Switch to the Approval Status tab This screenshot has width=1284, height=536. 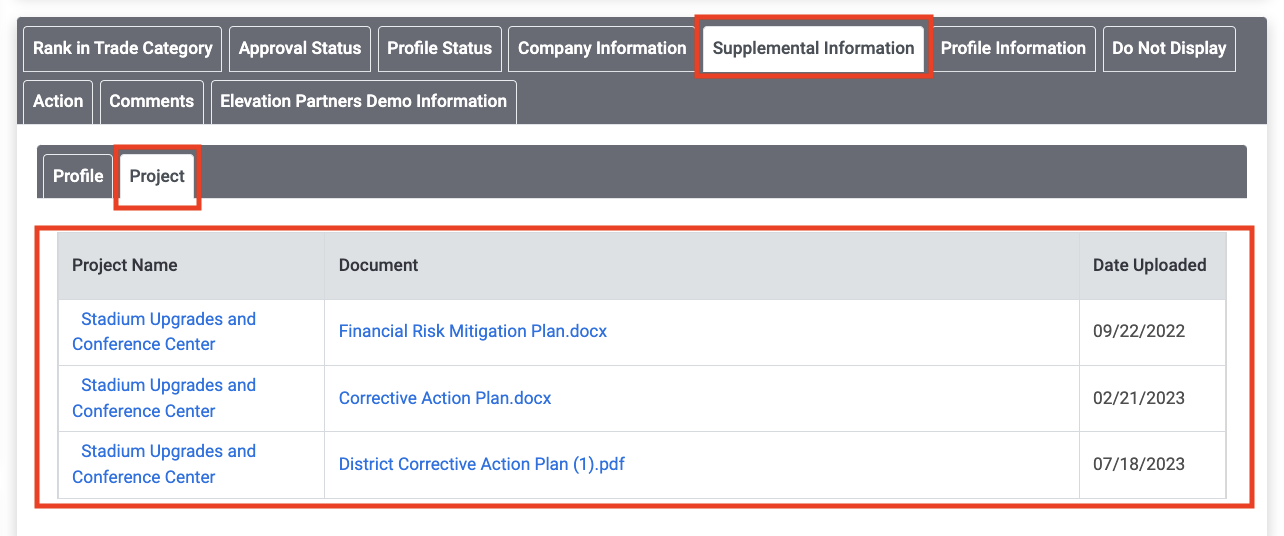click(x=300, y=48)
